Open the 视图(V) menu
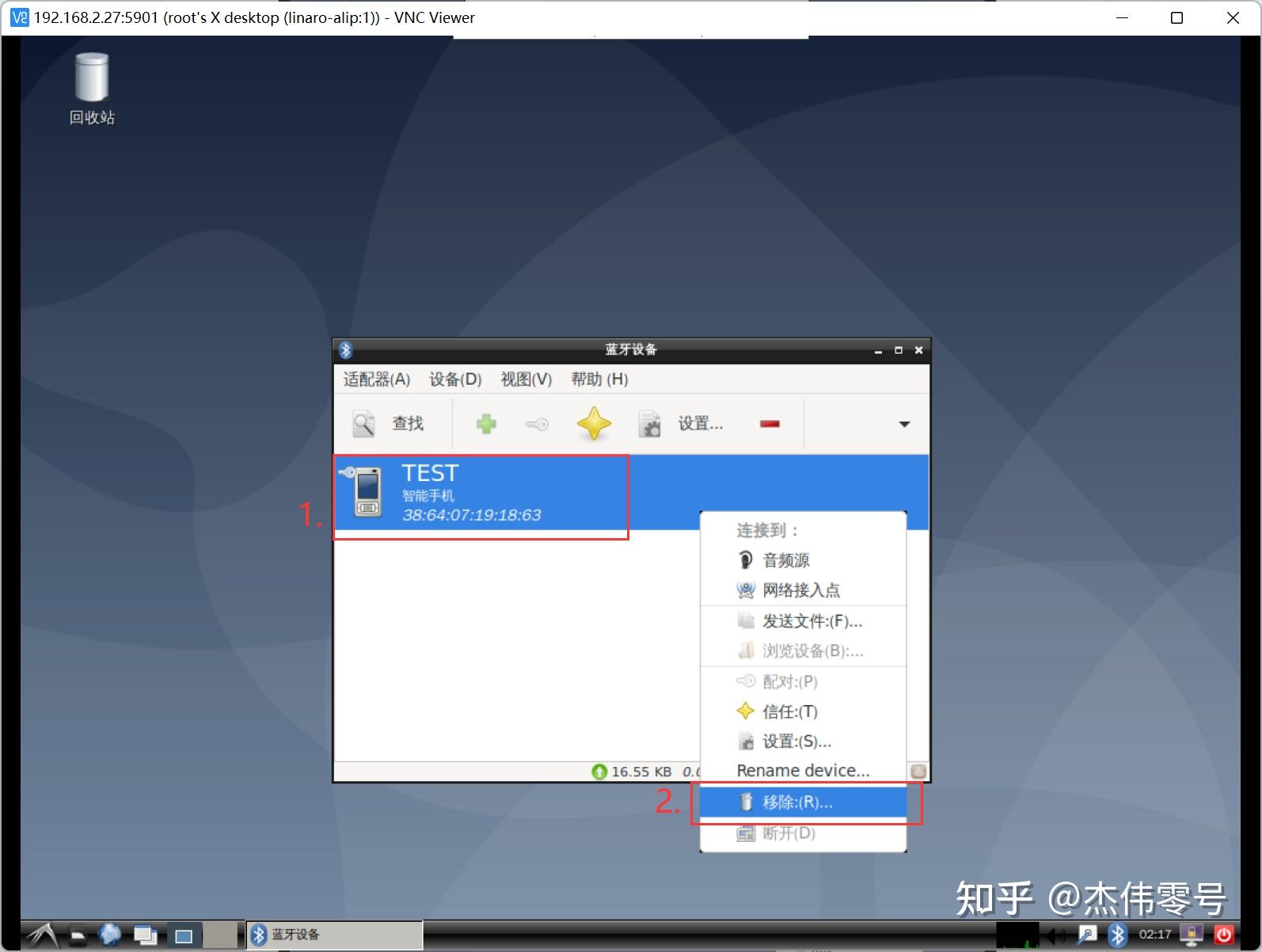1262x952 pixels. [526, 379]
